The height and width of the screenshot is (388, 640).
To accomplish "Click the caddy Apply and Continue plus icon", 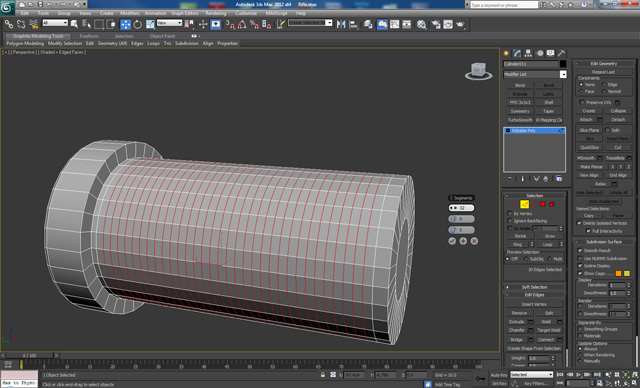I will (463, 241).
